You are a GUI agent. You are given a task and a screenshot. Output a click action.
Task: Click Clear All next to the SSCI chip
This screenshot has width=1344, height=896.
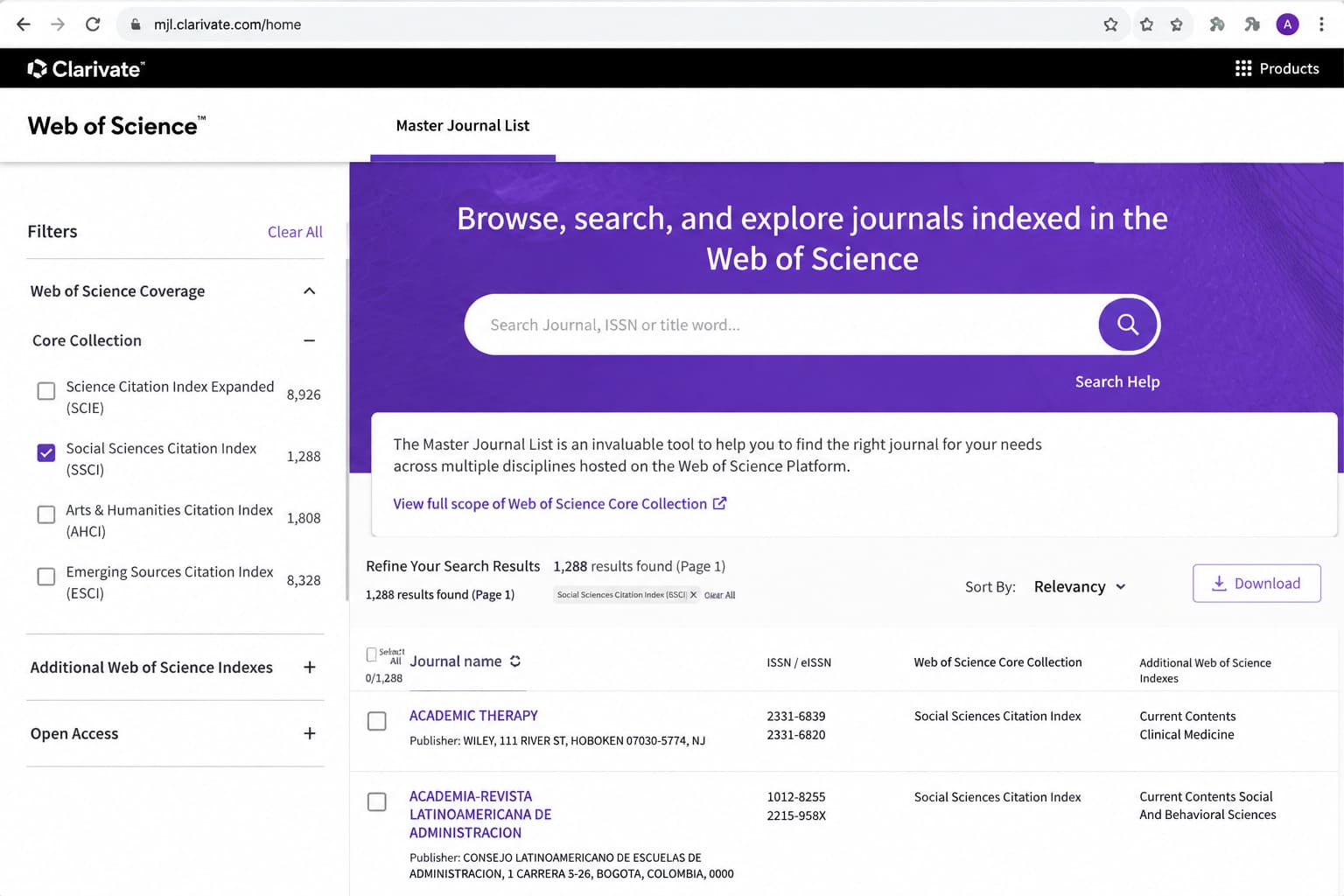coord(719,595)
